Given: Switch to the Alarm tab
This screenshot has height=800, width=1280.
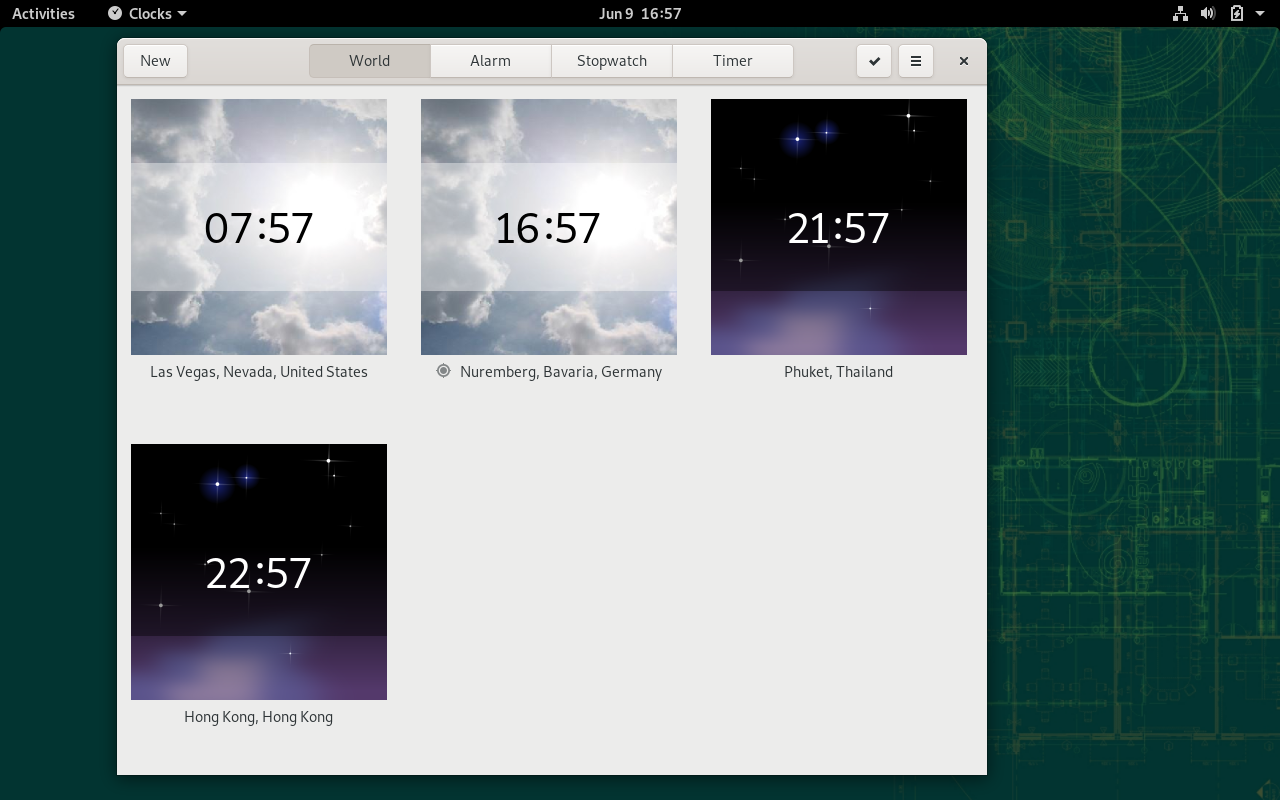Looking at the screenshot, I should [490, 61].
